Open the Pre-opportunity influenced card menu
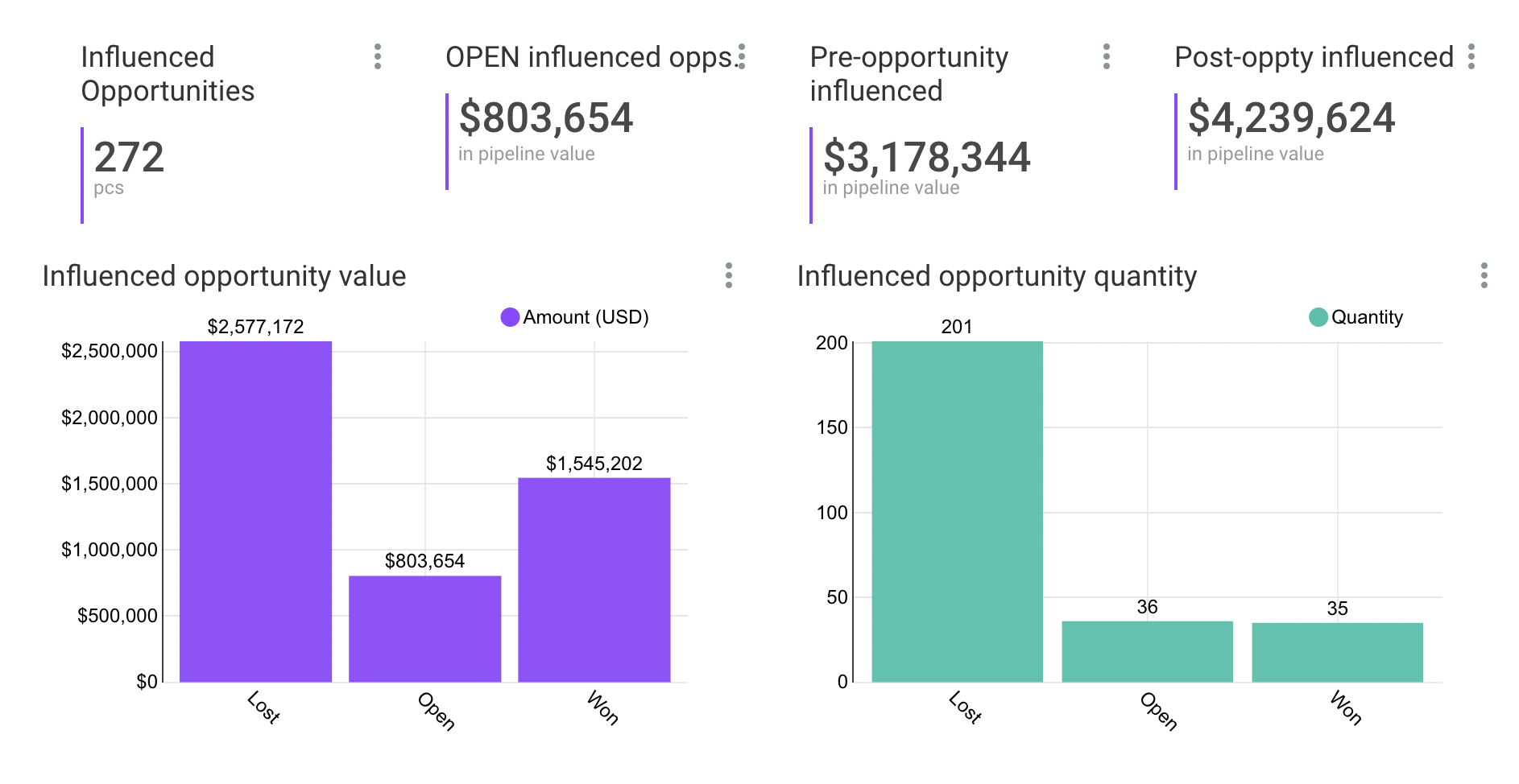The height and width of the screenshot is (784, 1519). click(x=1107, y=58)
